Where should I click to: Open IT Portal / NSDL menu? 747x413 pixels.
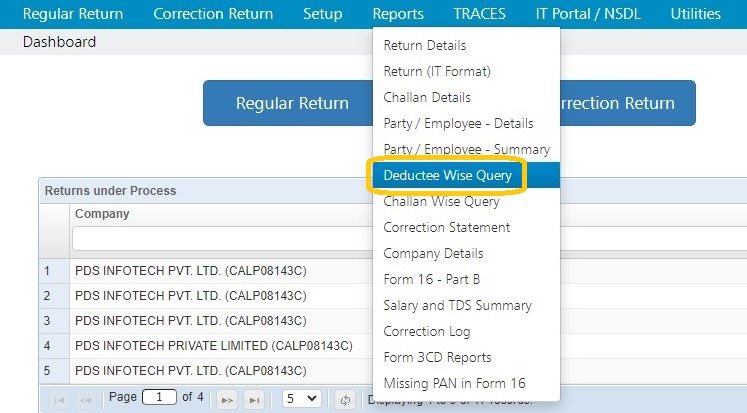(587, 14)
